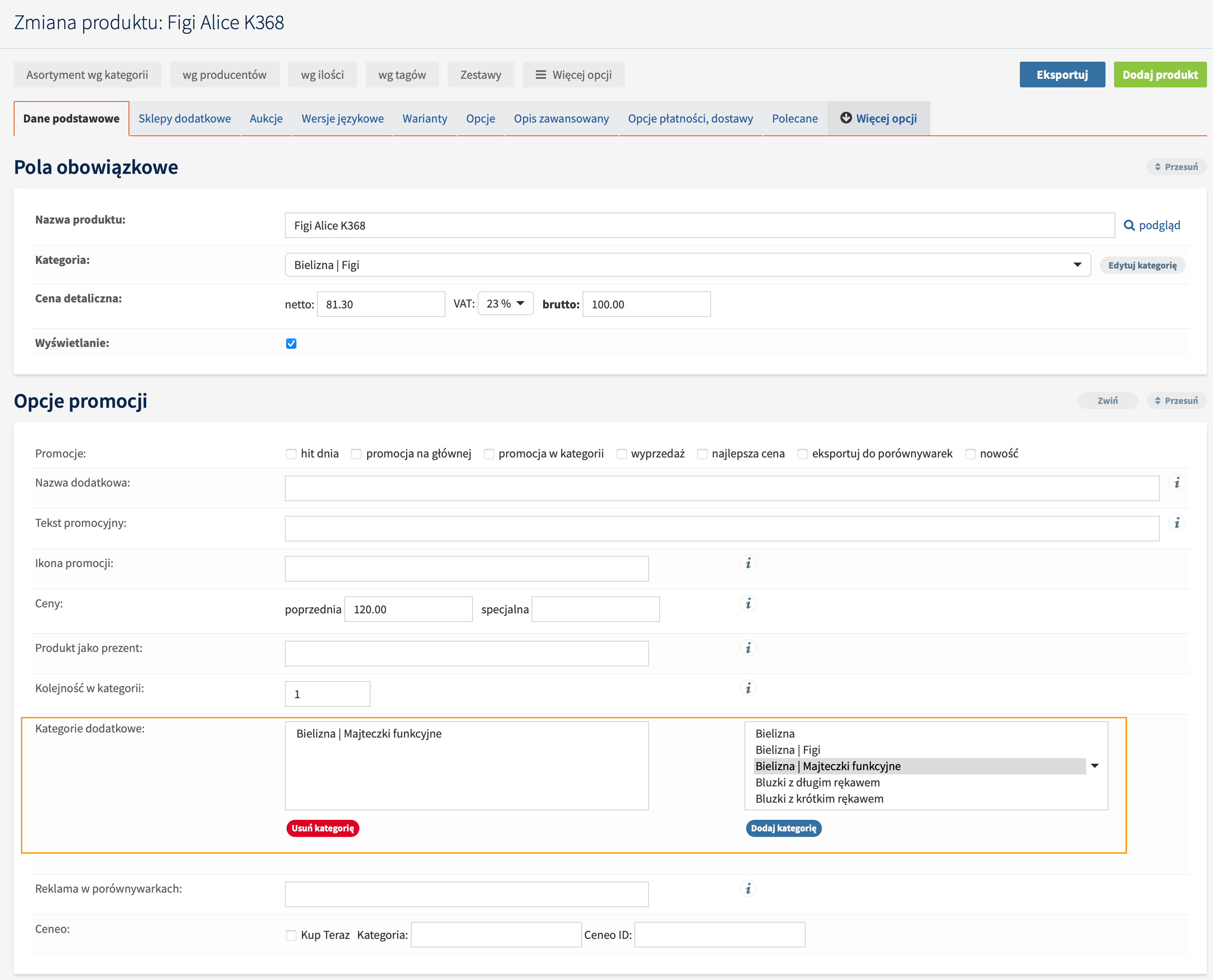
Task: Click the Nazwa produktu input field
Action: [x=699, y=225]
